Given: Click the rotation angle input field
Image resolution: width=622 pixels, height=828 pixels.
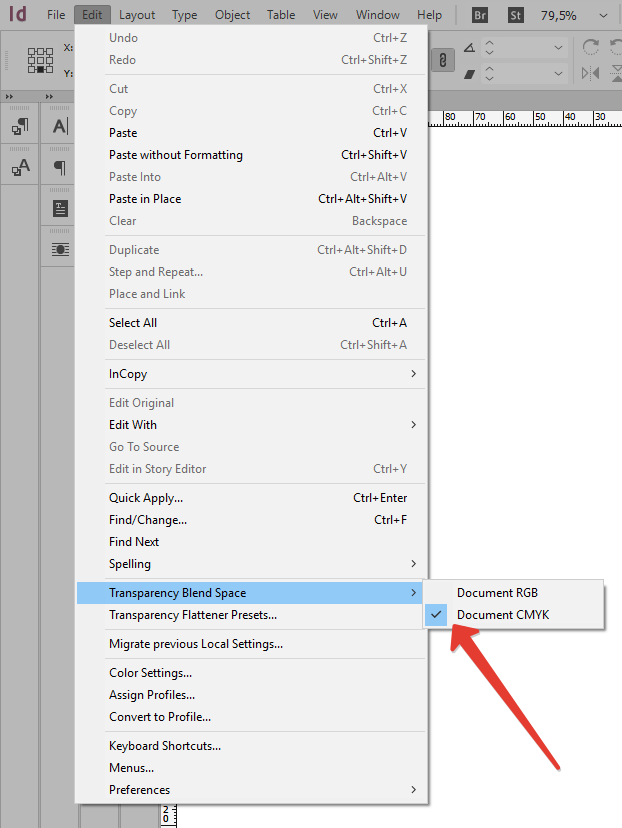Looking at the screenshot, I should [x=523, y=48].
